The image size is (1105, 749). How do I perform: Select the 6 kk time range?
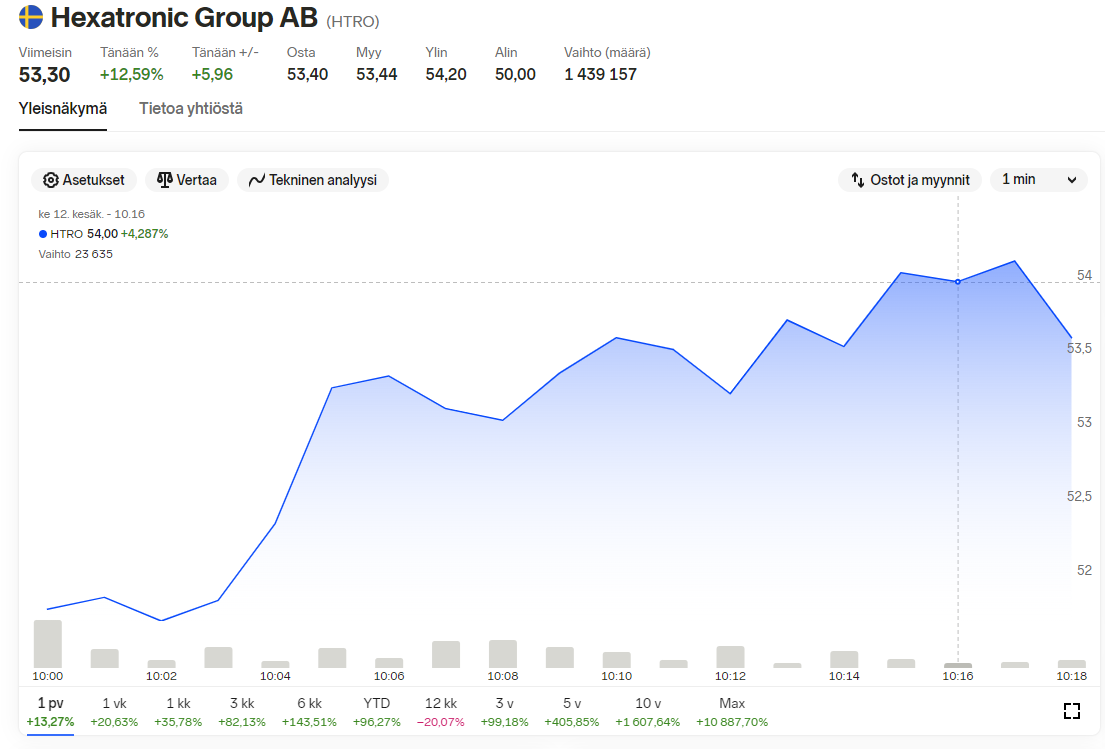(x=309, y=712)
